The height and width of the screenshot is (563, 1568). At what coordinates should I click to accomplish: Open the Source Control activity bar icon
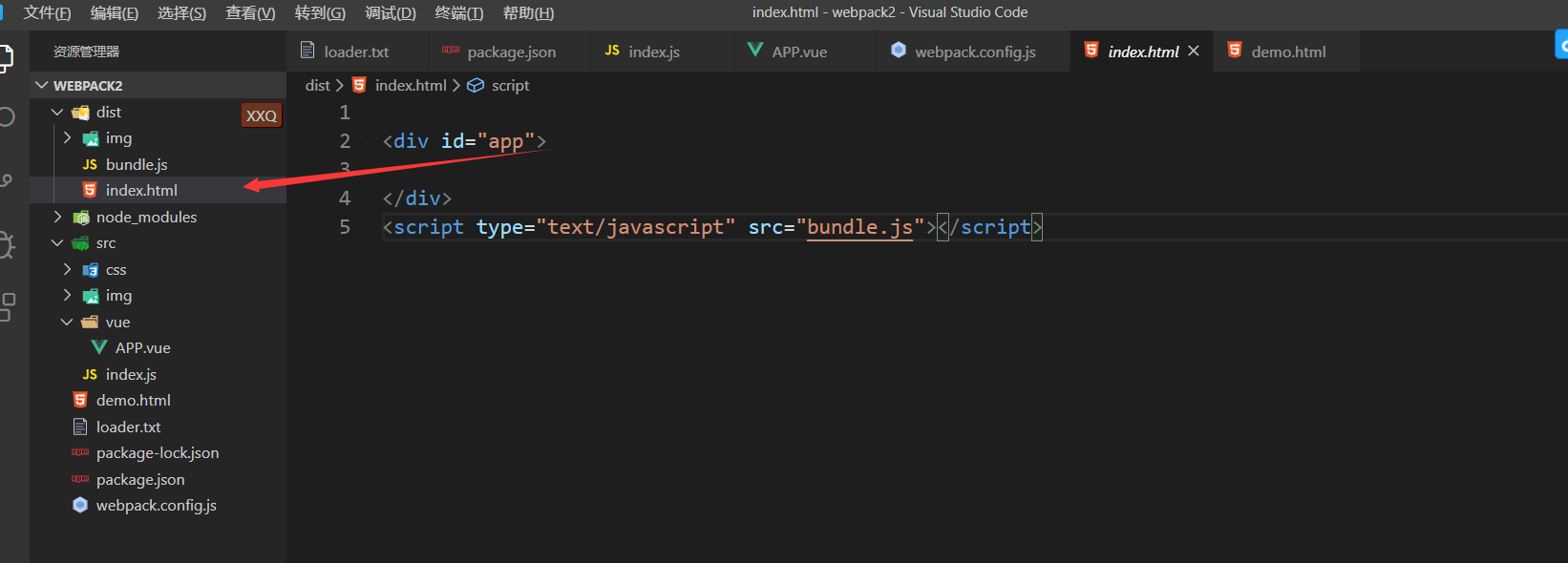coord(6,180)
